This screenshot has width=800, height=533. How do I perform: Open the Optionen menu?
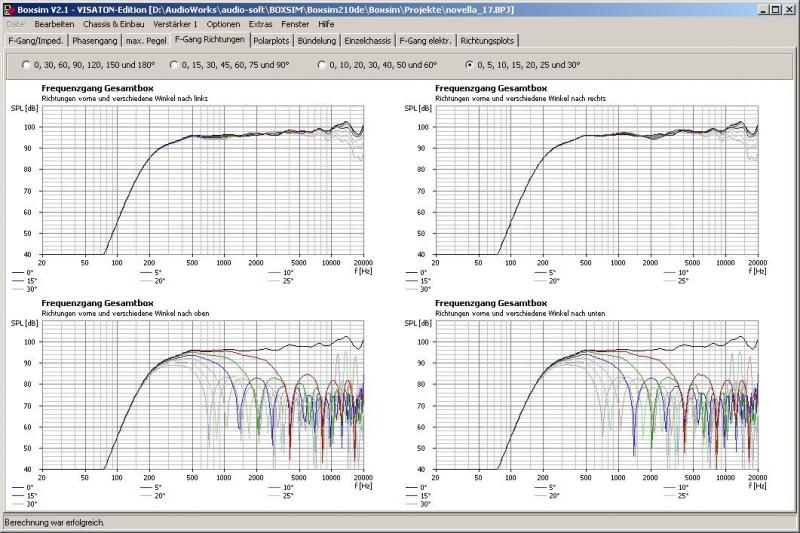pyautogui.click(x=224, y=23)
